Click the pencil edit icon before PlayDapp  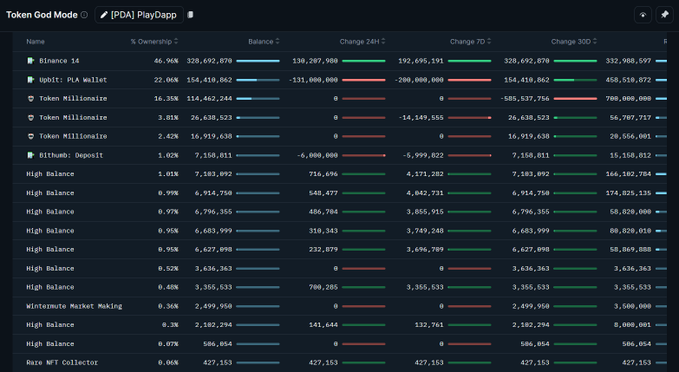pos(104,15)
